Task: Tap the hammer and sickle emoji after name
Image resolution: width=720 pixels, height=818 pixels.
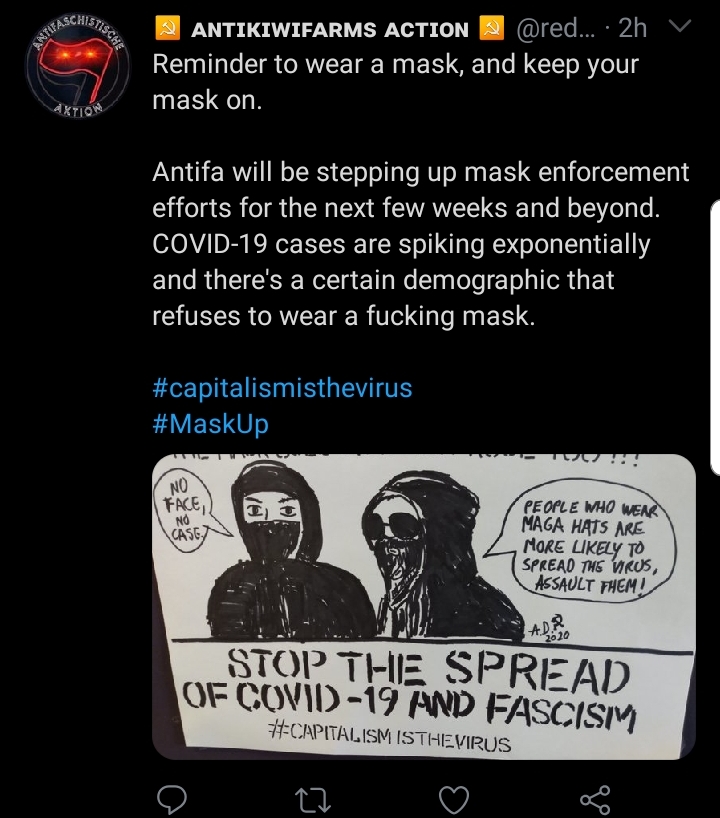Action: click(492, 29)
